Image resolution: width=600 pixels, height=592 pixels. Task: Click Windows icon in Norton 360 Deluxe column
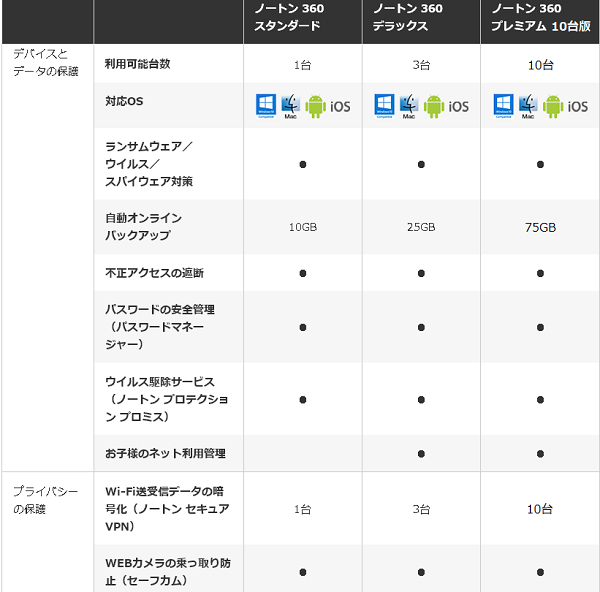pyautogui.click(x=385, y=106)
